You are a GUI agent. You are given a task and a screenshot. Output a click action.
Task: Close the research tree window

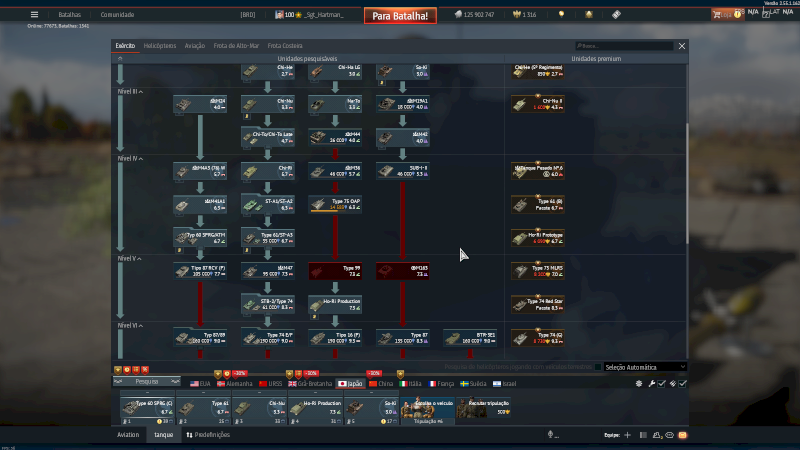click(682, 46)
